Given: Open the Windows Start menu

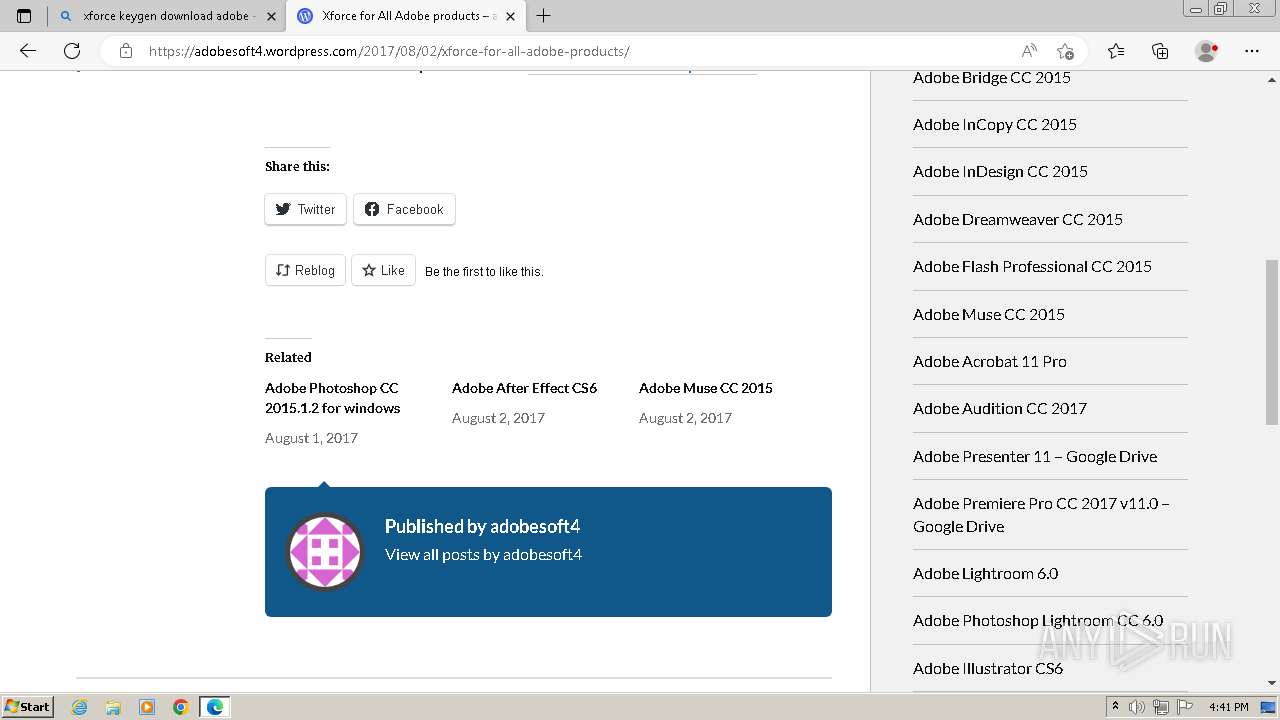Looking at the screenshot, I should 27,706.
